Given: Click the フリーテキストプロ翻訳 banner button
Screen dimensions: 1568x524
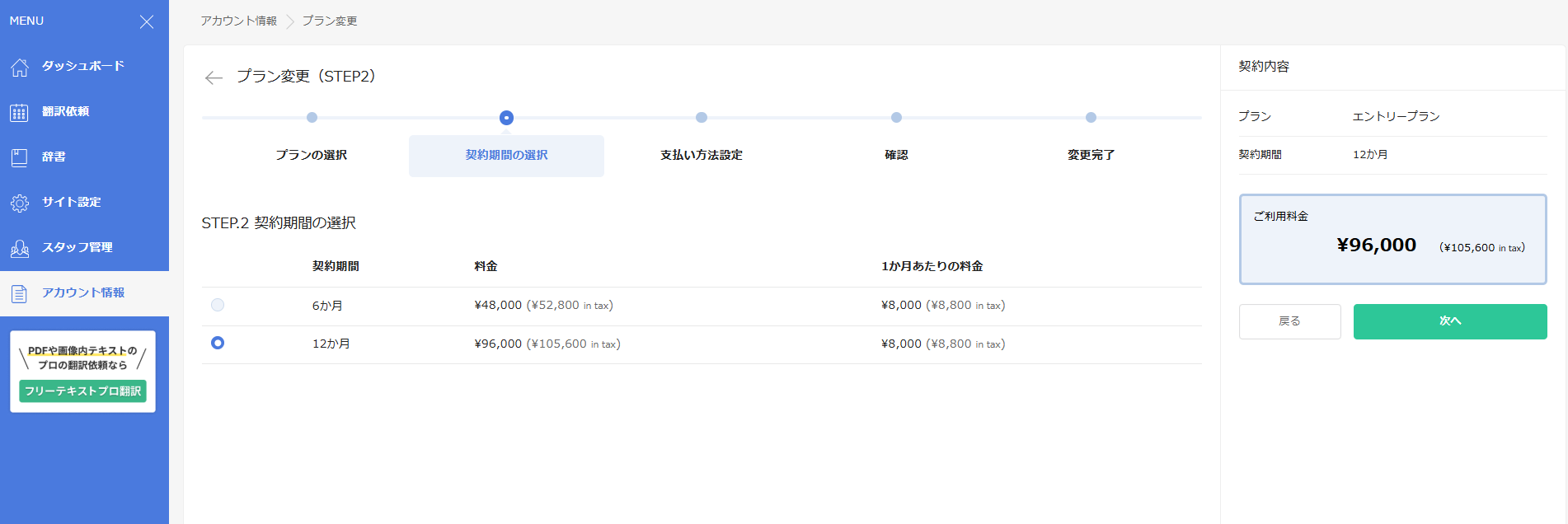Looking at the screenshot, I should (x=82, y=391).
